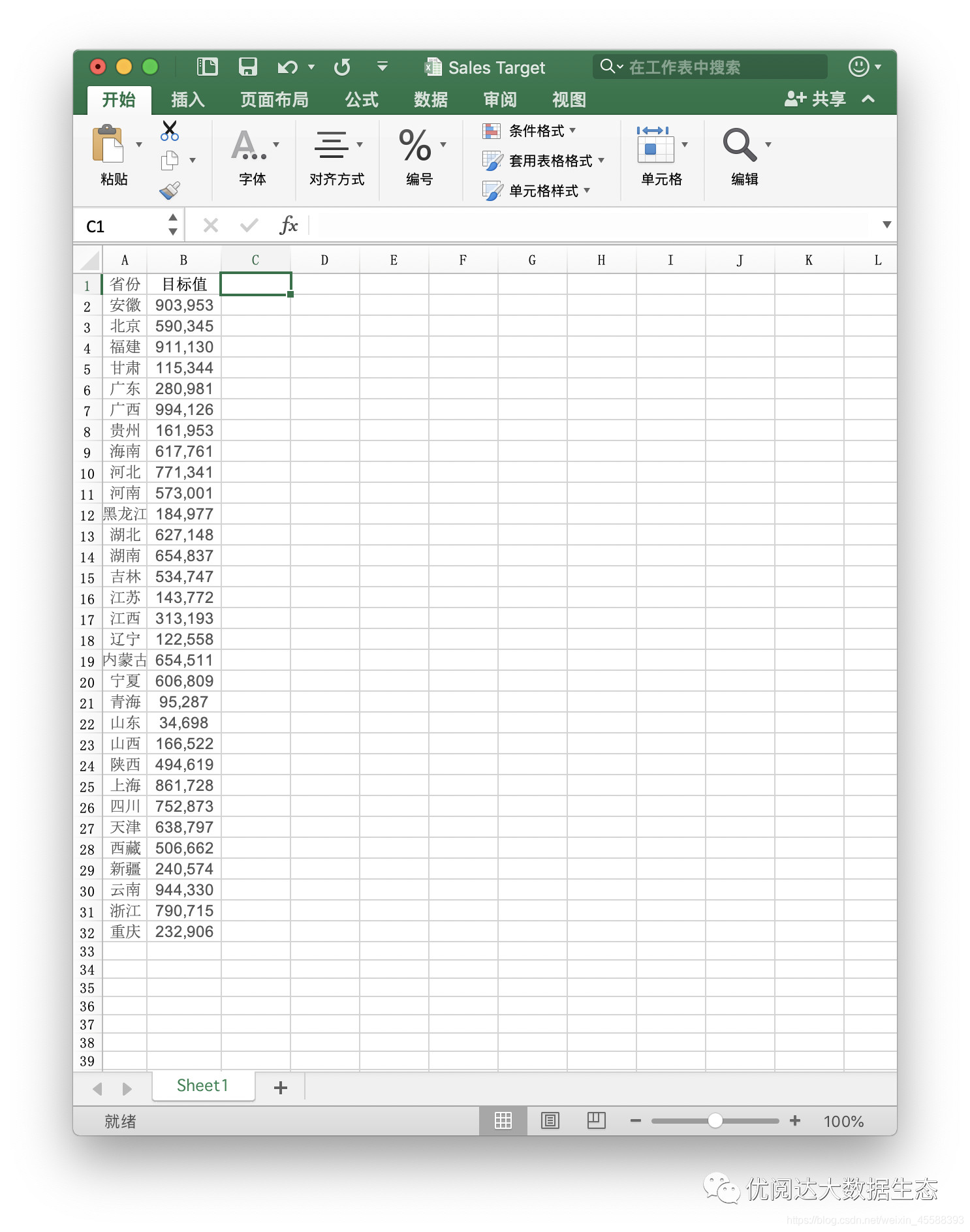
Task: Select the 目标值 header cell
Action: pos(184,284)
